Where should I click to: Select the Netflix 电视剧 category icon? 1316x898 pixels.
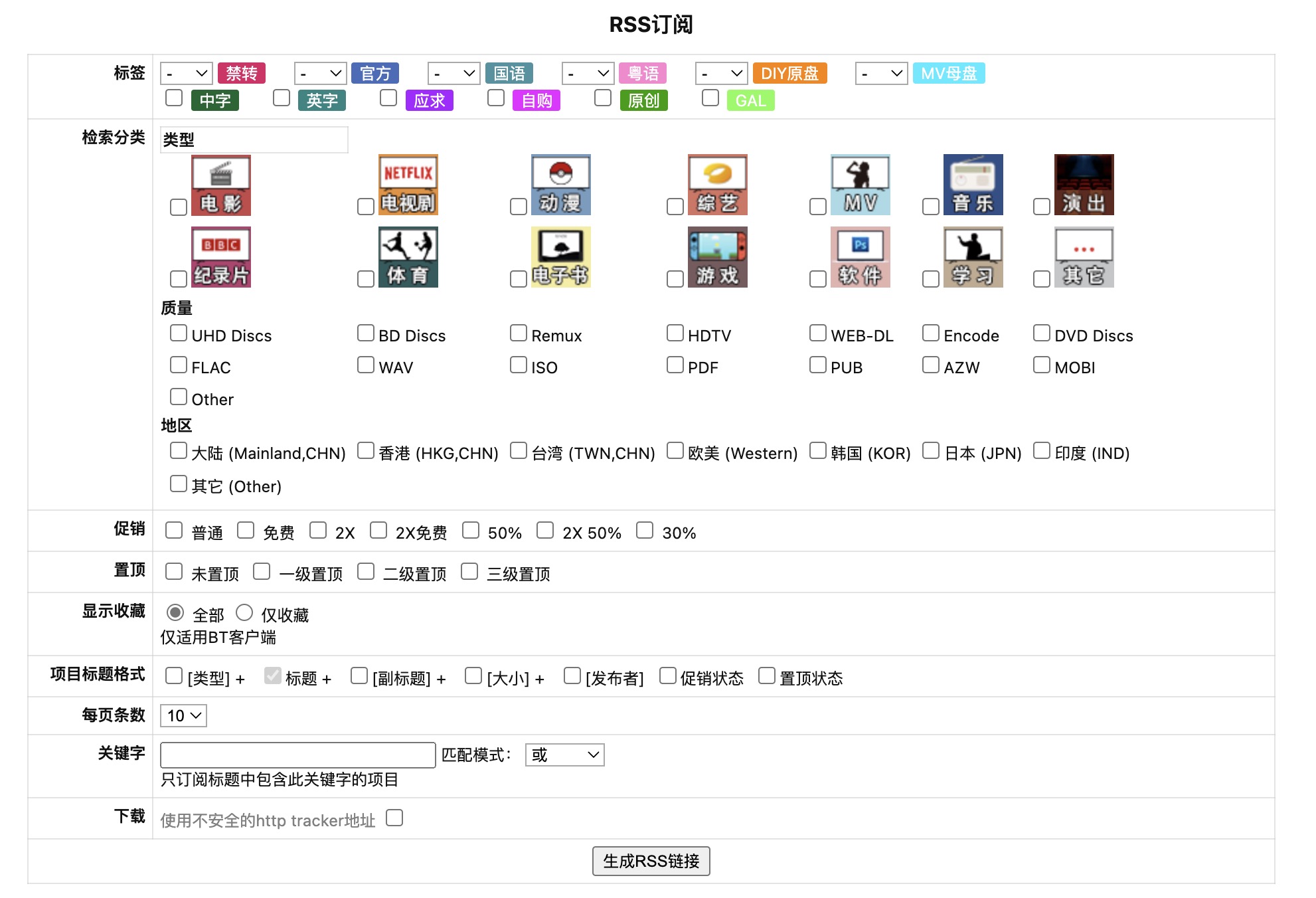408,185
